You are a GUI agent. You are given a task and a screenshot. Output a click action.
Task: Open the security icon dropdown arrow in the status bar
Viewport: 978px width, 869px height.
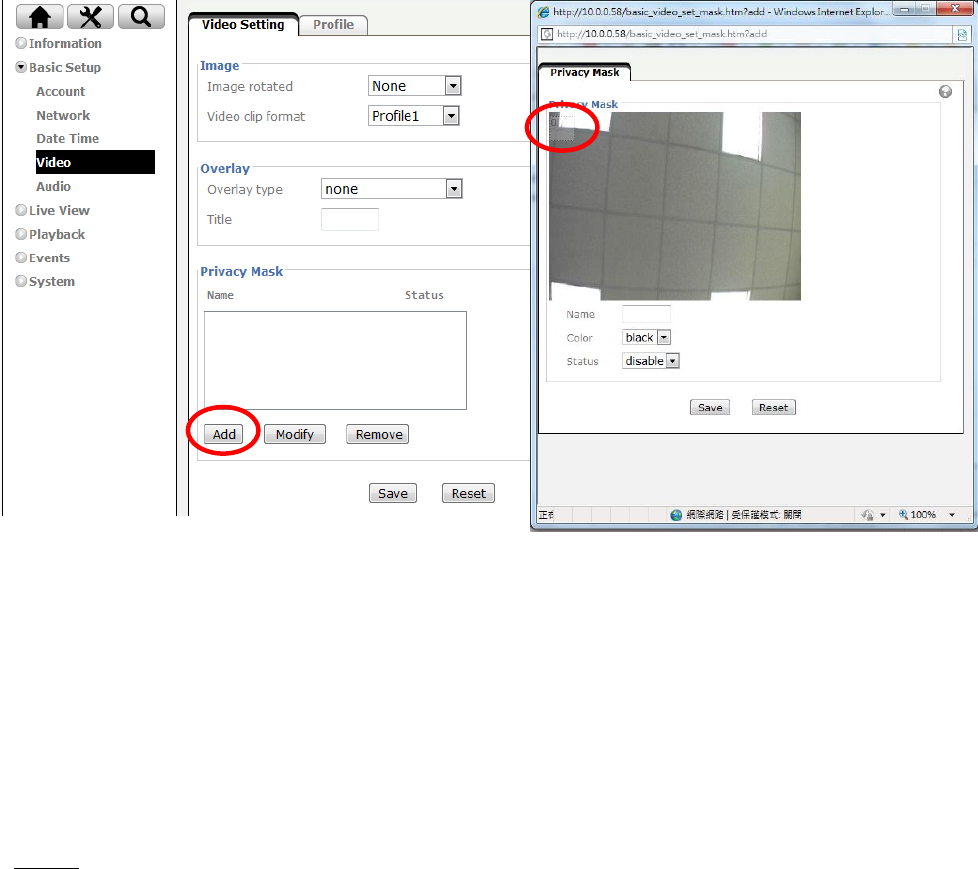tap(883, 515)
